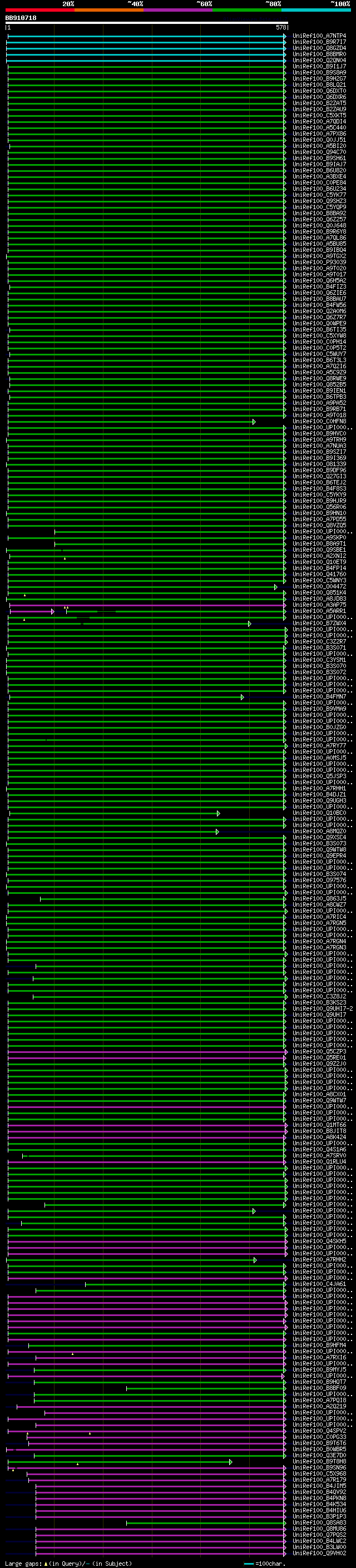Click the =100char. scale legend
The height and width of the screenshot is (1568, 356).
click(x=265, y=1564)
